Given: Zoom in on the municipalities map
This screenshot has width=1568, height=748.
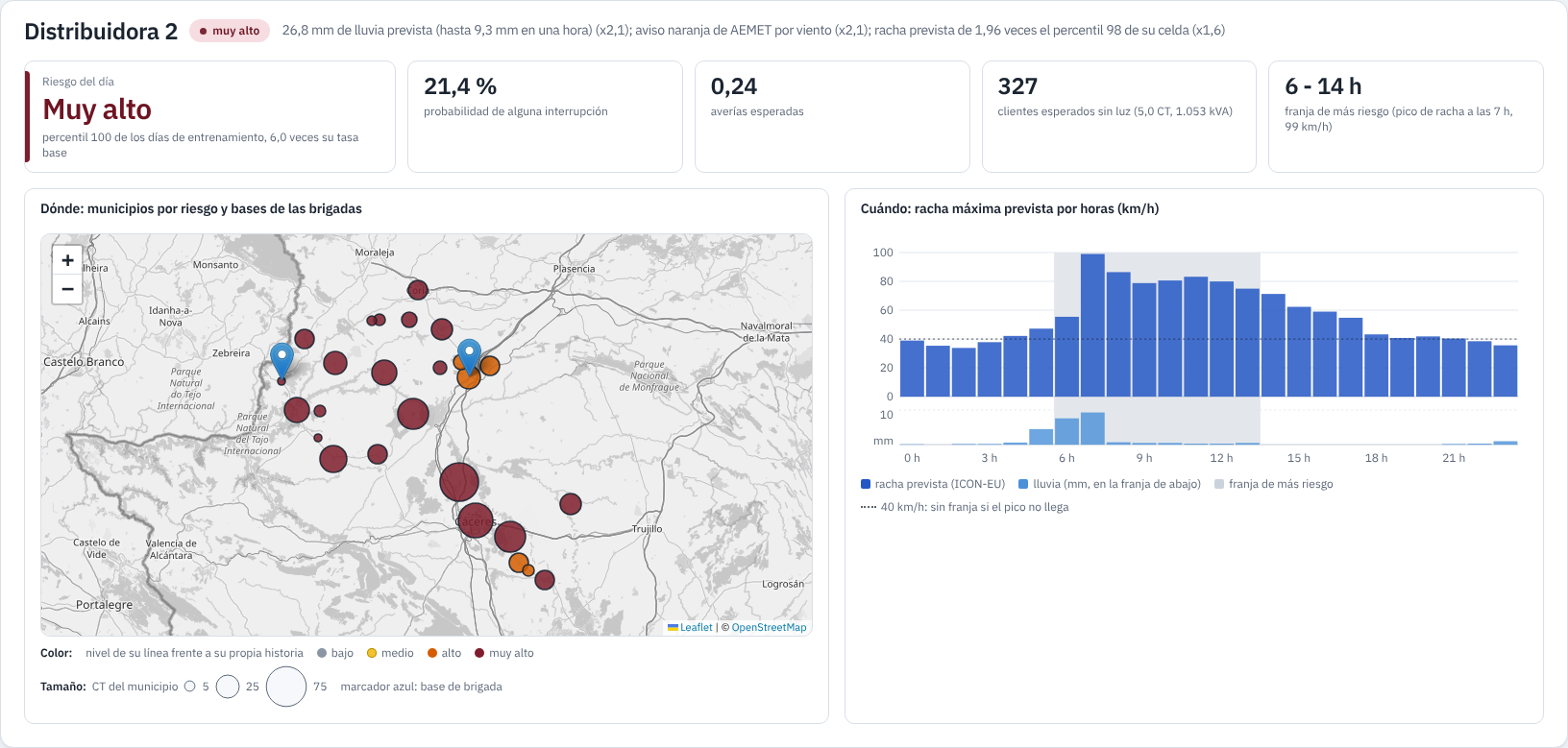Looking at the screenshot, I should [67, 260].
